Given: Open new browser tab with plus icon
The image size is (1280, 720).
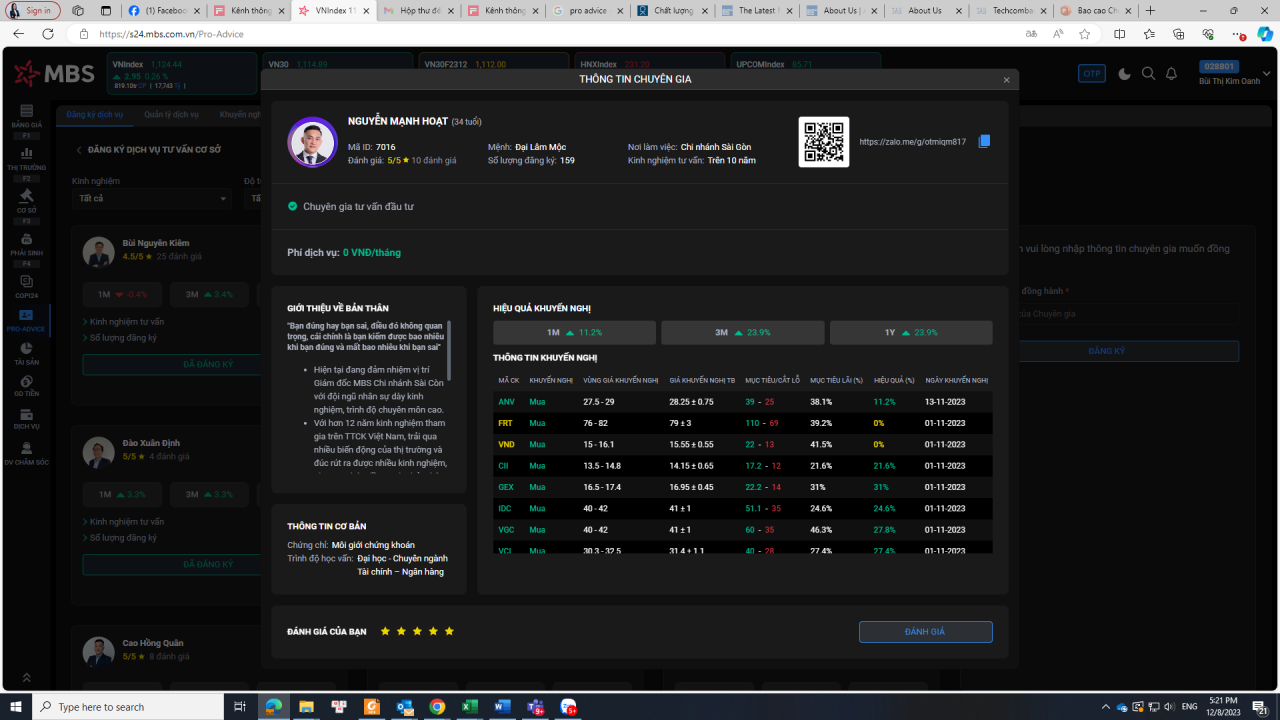Looking at the screenshot, I should click(1150, 10).
